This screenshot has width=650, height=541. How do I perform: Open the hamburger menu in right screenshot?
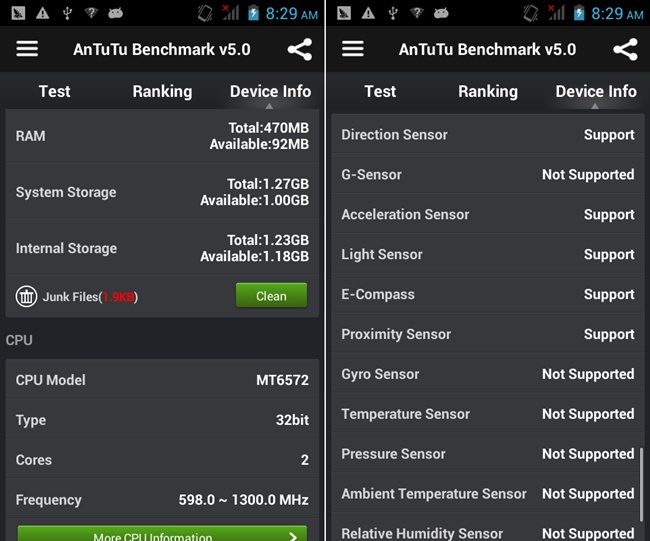coord(353,49)
